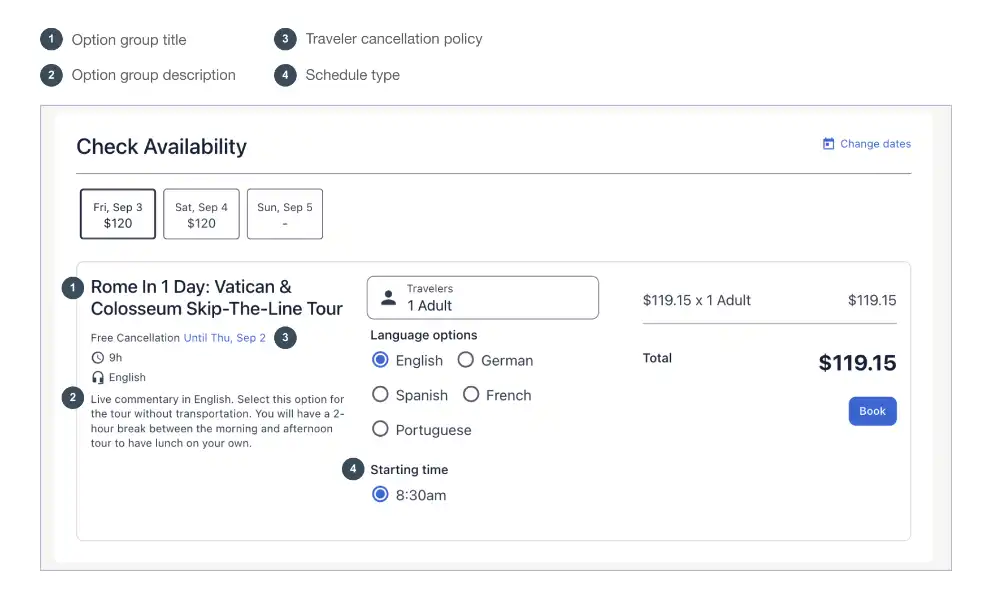The height and width of the screenshot is (589, 991).
Task: Select the Fri, Sep 3 date tab
Action: pyautogui.click(x=118, y=214)
